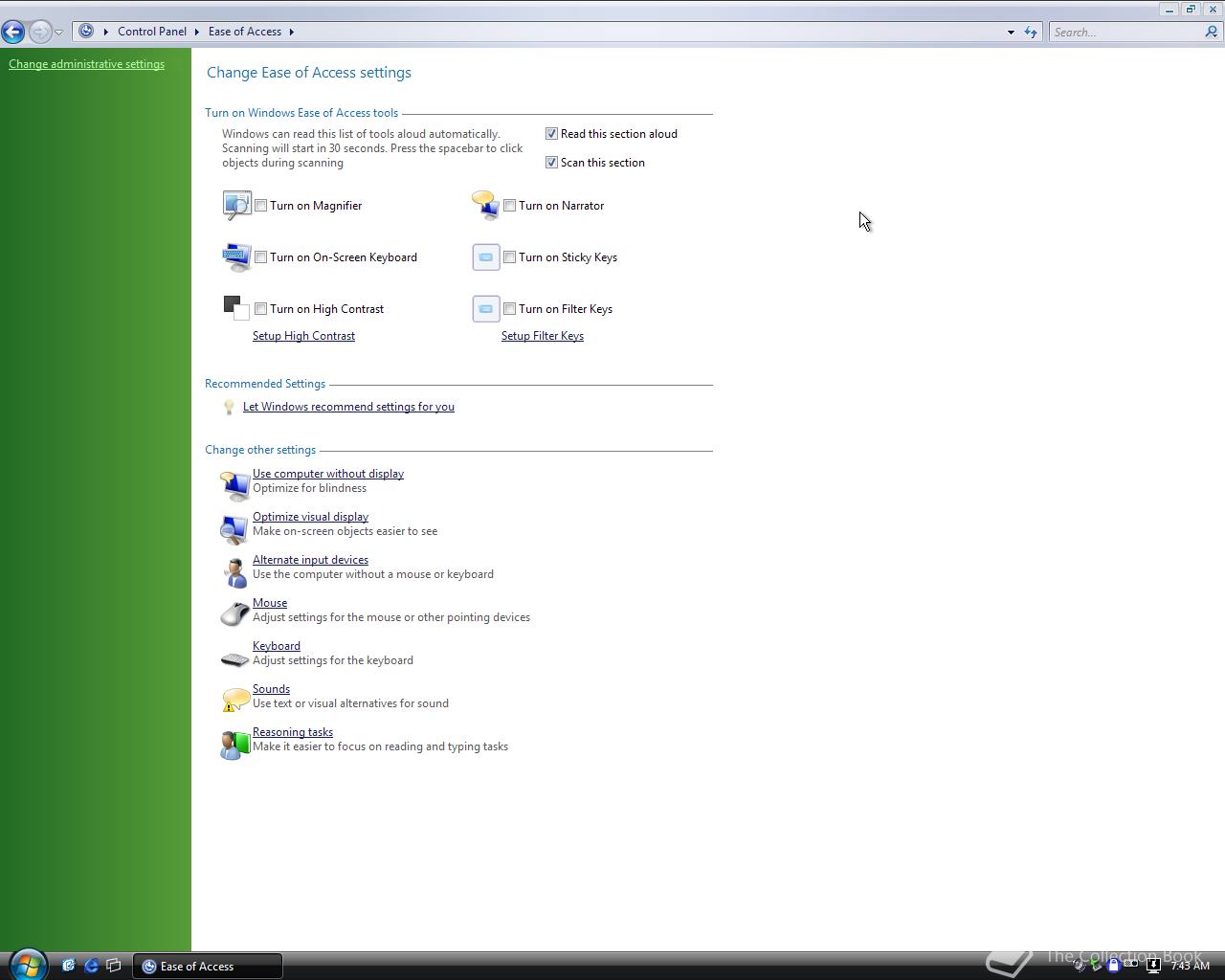Check Turn on Sticky Keys
This screenshot has width=1225, height=980.
pos(509,257)
